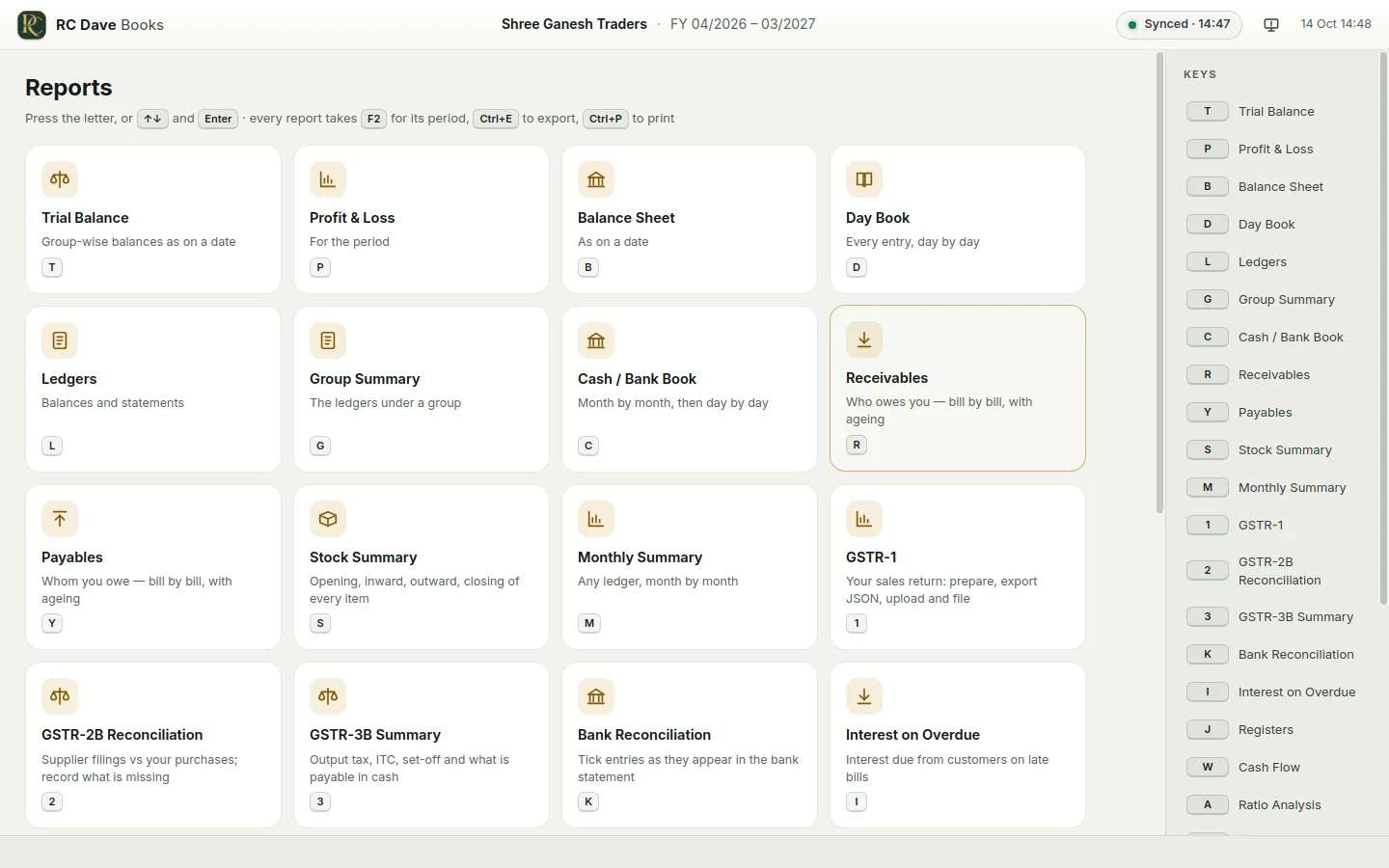Click the GSTR-2B Reconciliation scales icon
This screenshot has height=868, width=1389.
coord(60,696)
